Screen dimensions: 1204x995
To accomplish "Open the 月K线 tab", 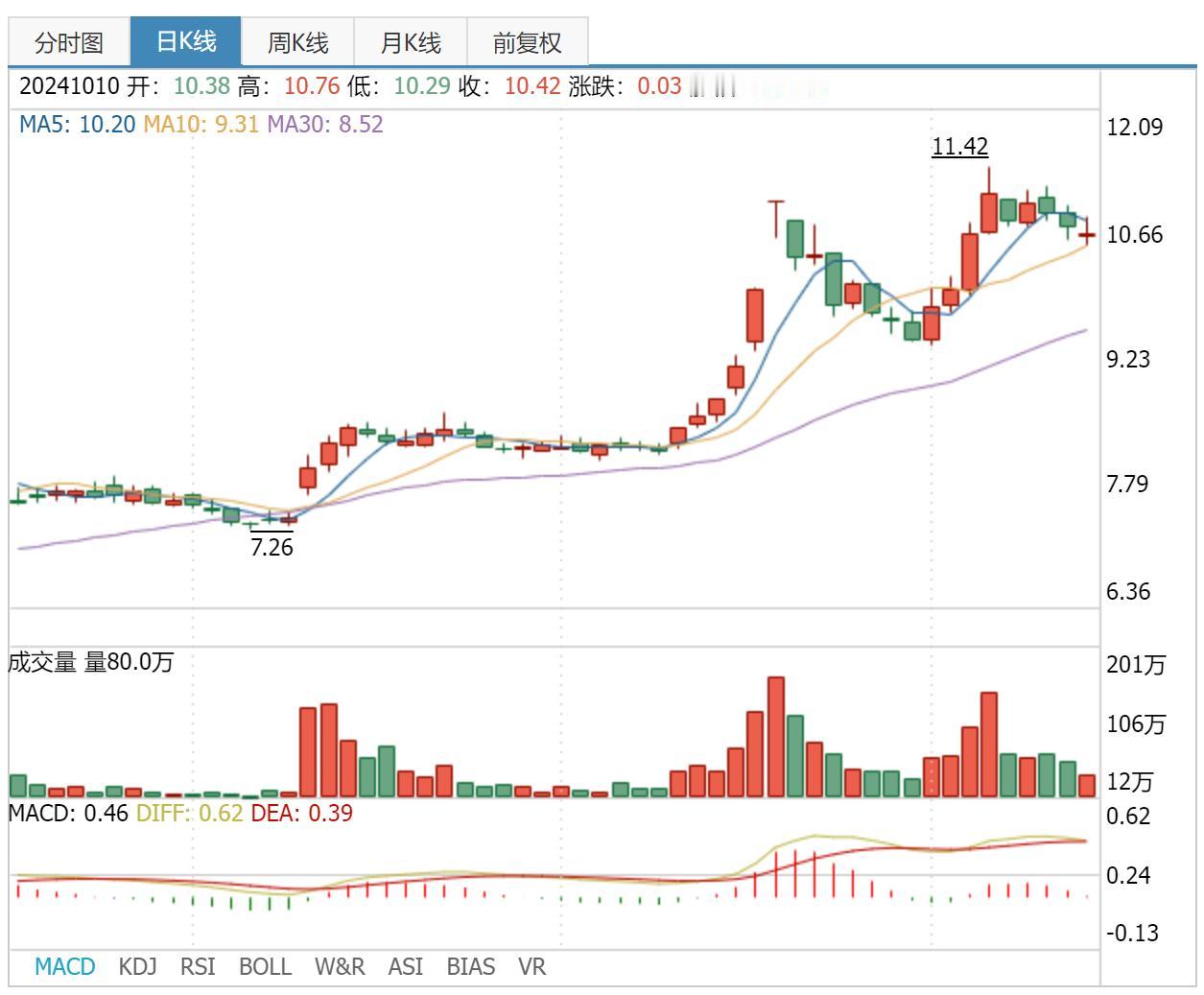I will [411, 43].
